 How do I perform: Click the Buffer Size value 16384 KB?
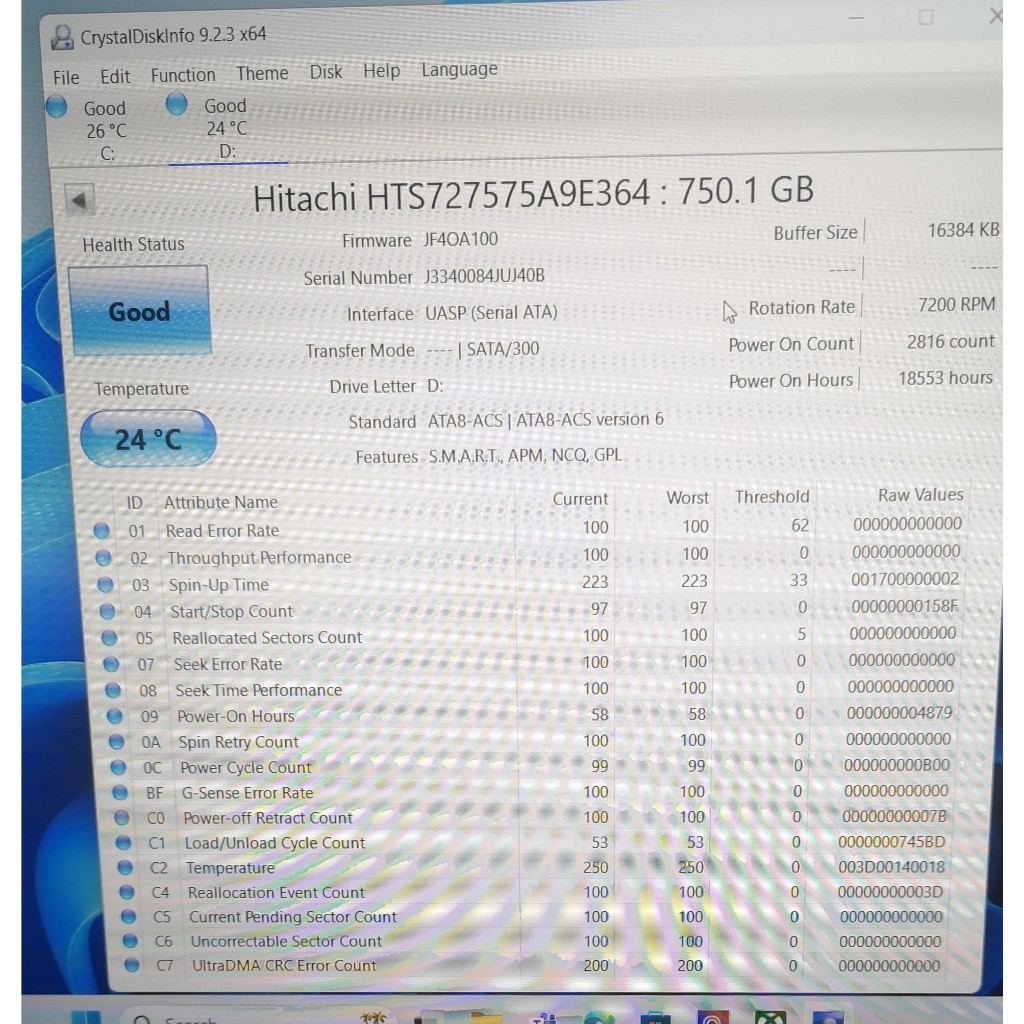coord(963,230)
